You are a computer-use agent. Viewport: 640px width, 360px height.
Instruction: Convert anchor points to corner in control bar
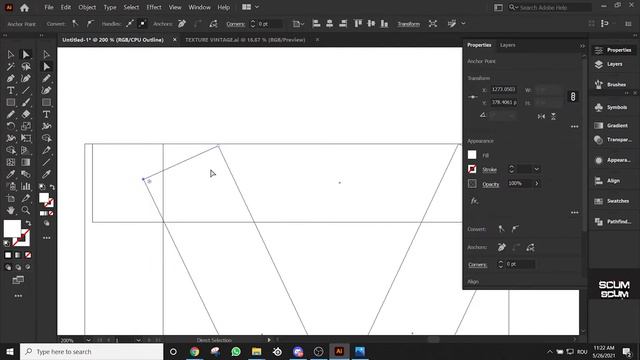tap(75, 24)
